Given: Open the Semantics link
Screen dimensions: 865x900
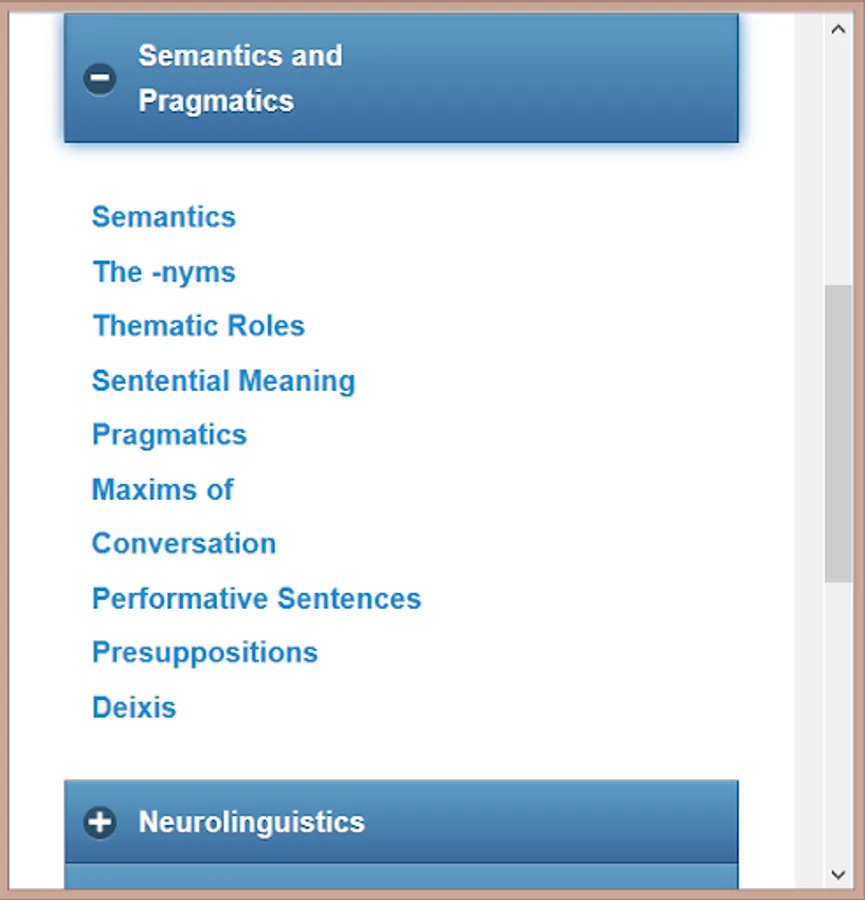Looking at the screenshot, I should point(164,217).
